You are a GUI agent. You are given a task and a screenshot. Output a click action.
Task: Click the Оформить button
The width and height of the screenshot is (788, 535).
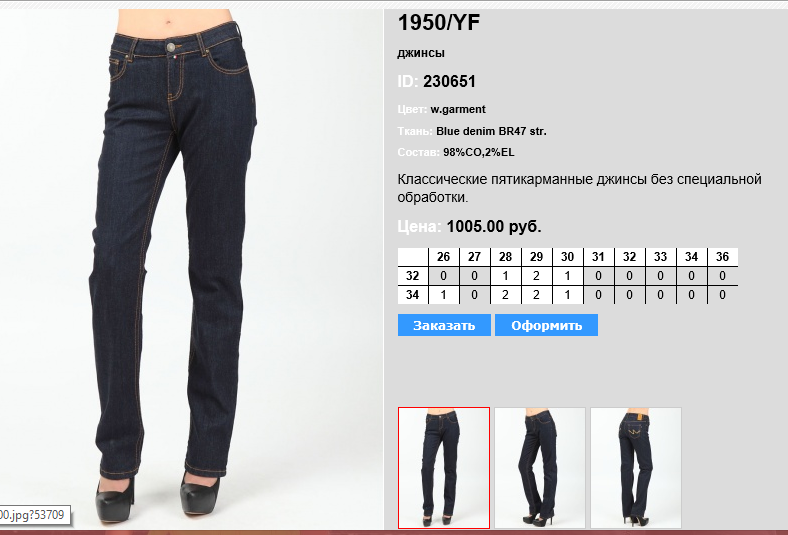(x=546, y=325)
